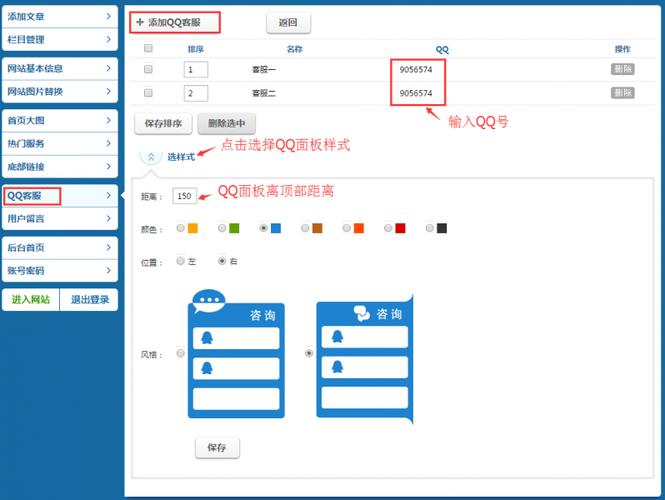Screen dimensions: 665x500
Task: Select the second 风格 style radio button
Action: point(309,353)
